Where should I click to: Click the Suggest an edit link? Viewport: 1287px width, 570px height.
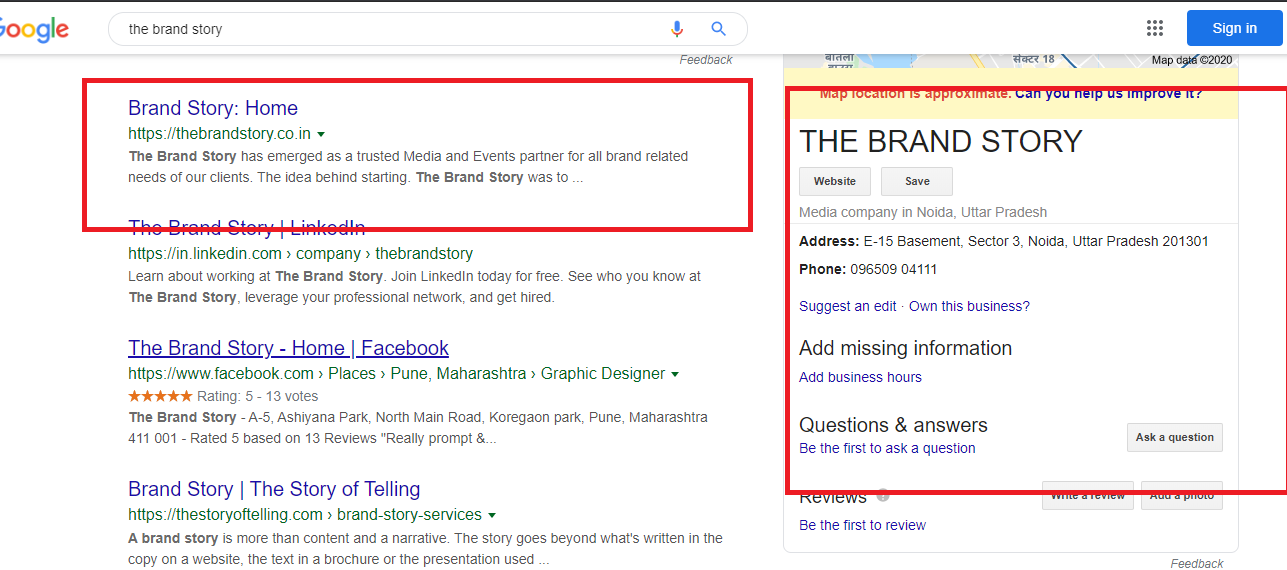[847, 306]
